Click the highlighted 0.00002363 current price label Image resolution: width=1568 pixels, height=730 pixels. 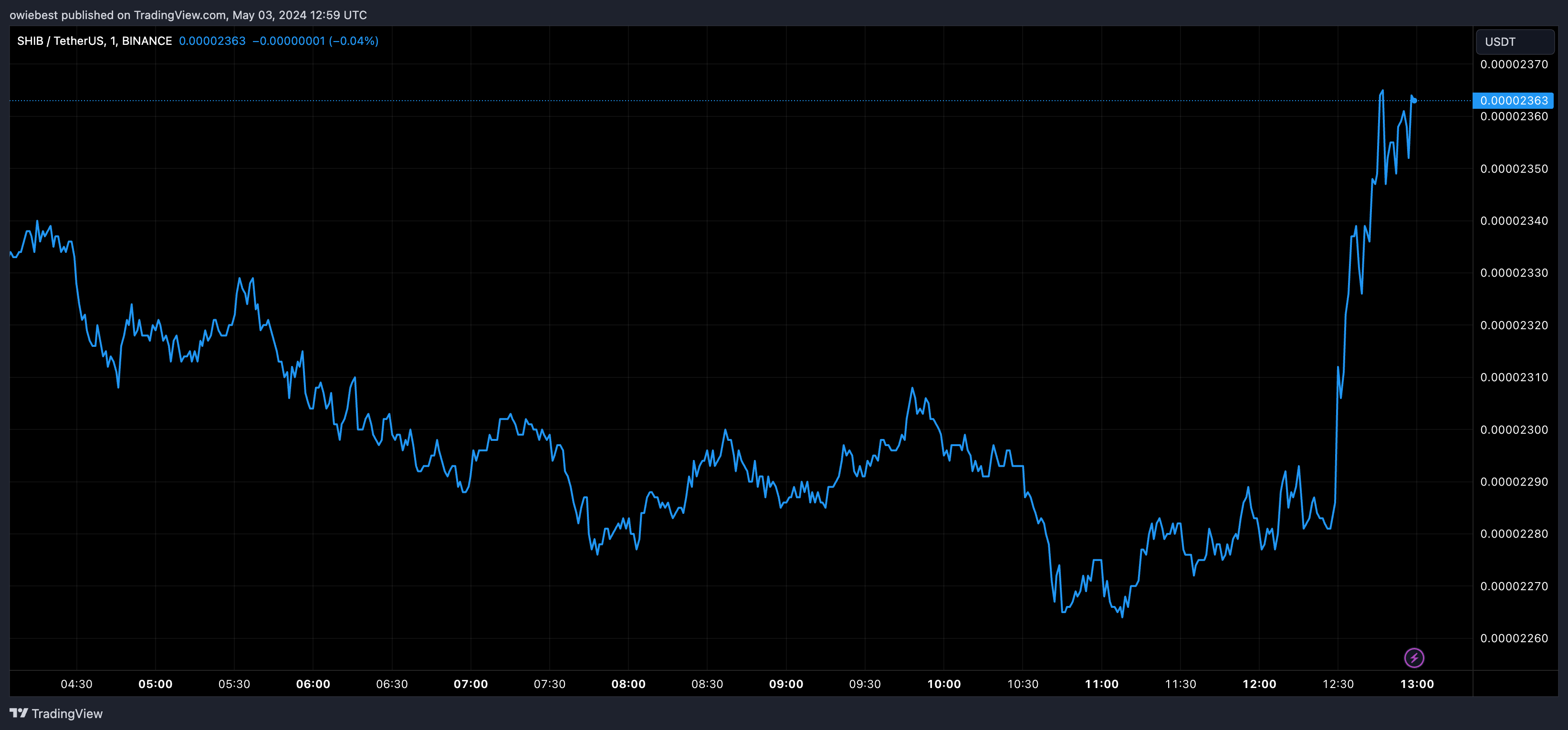[1513, 101]
